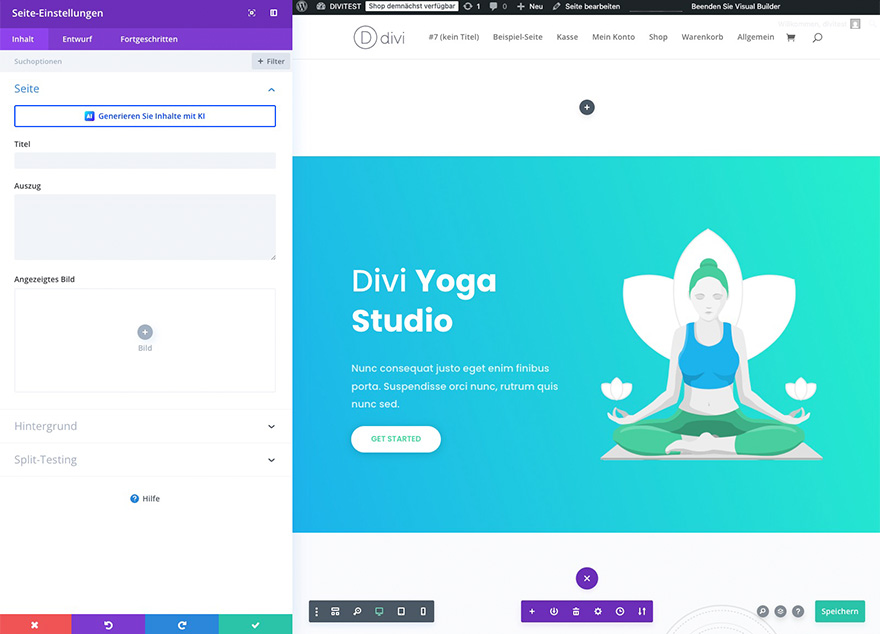This screenshot has width=880, height=634.
Task: Collapse the Seite section
Action: pos(271,89)
